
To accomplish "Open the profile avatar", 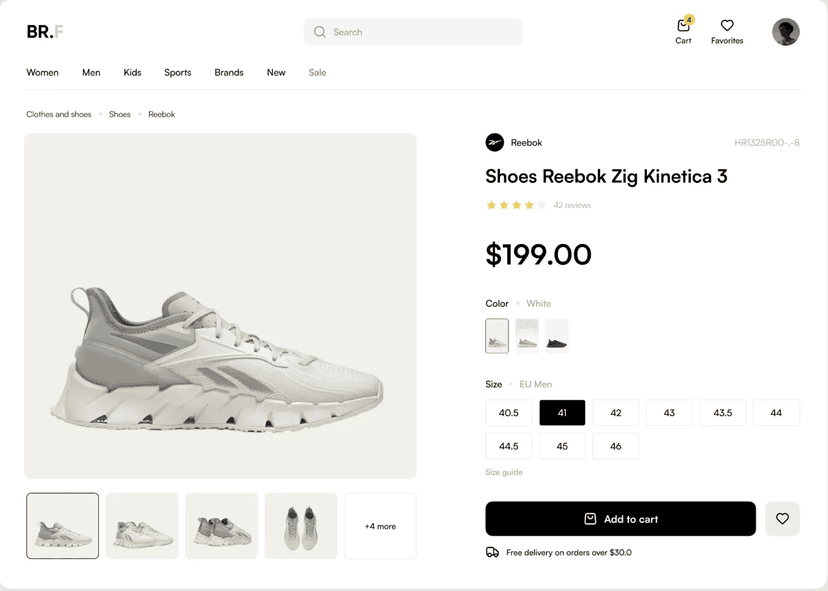I will [x=786, y=31].
